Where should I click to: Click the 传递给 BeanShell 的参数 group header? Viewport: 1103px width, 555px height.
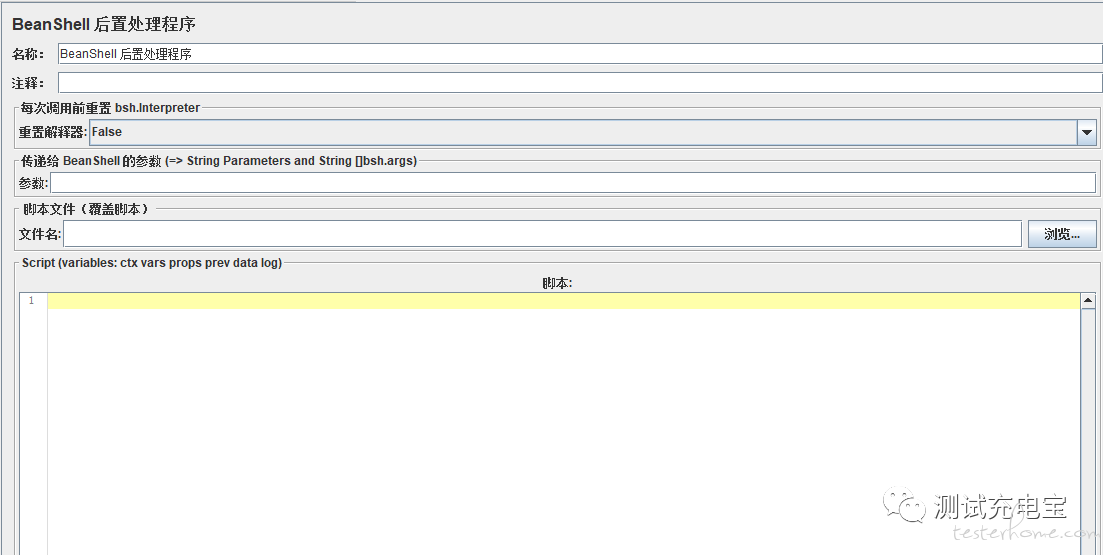[219, 160]
